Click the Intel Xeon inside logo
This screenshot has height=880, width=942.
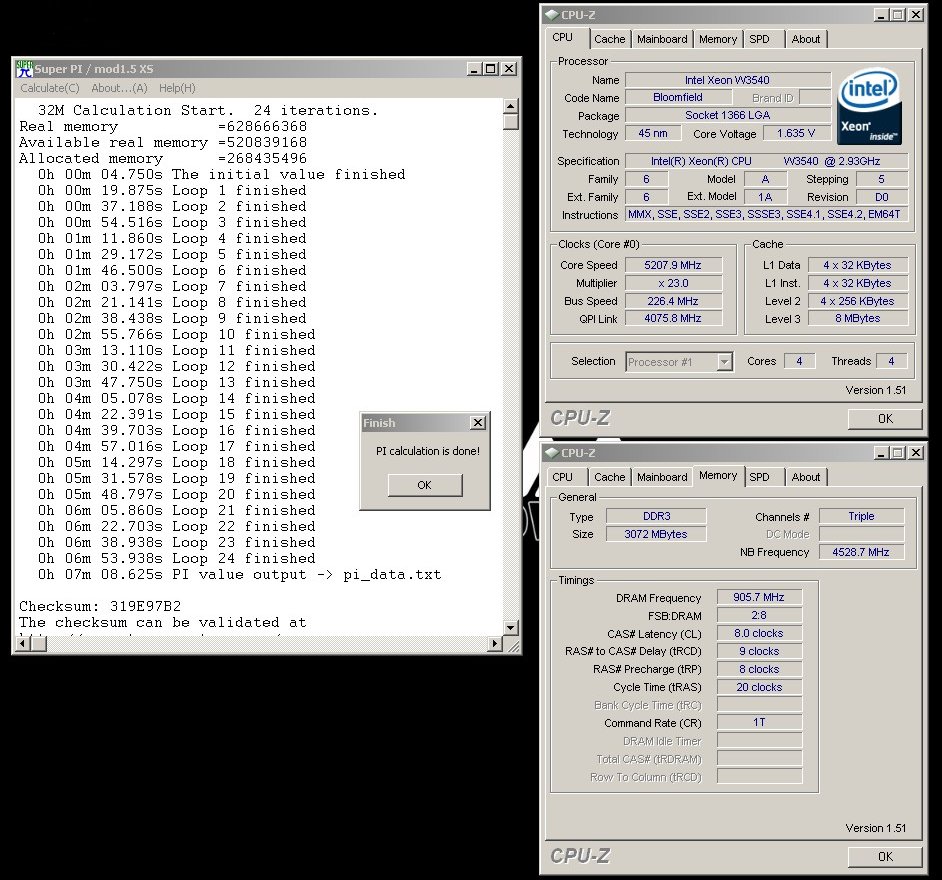tap(869, 106)
